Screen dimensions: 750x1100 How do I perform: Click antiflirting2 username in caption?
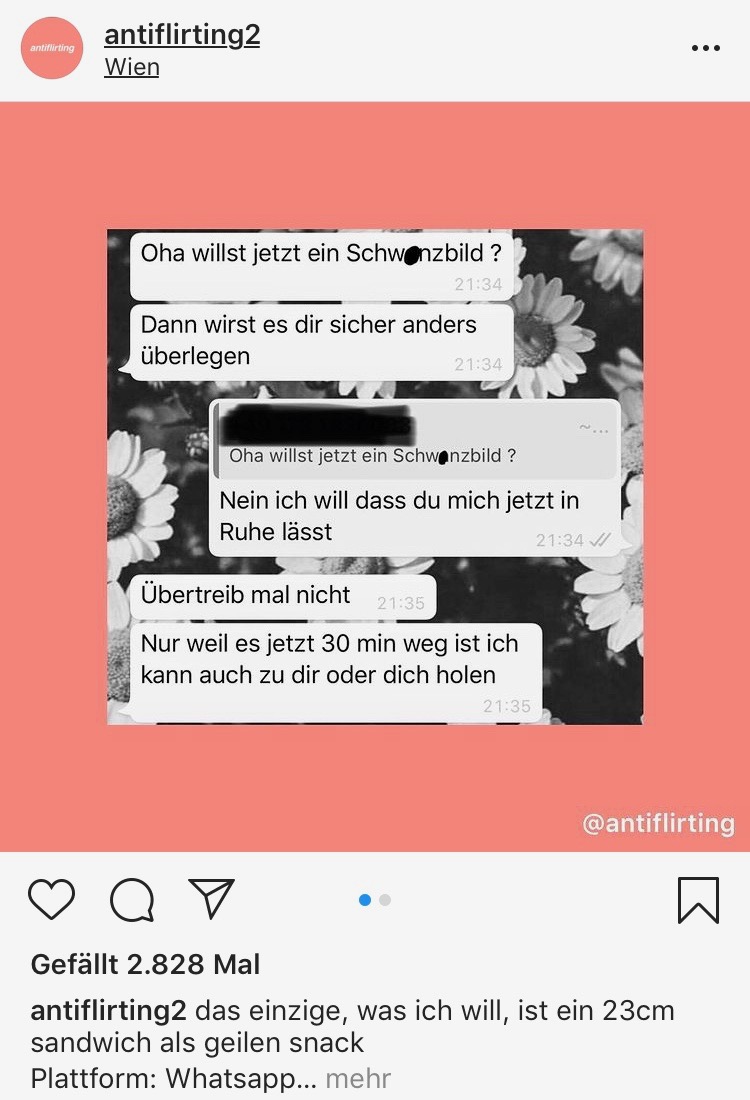(x=109, y=1011)
